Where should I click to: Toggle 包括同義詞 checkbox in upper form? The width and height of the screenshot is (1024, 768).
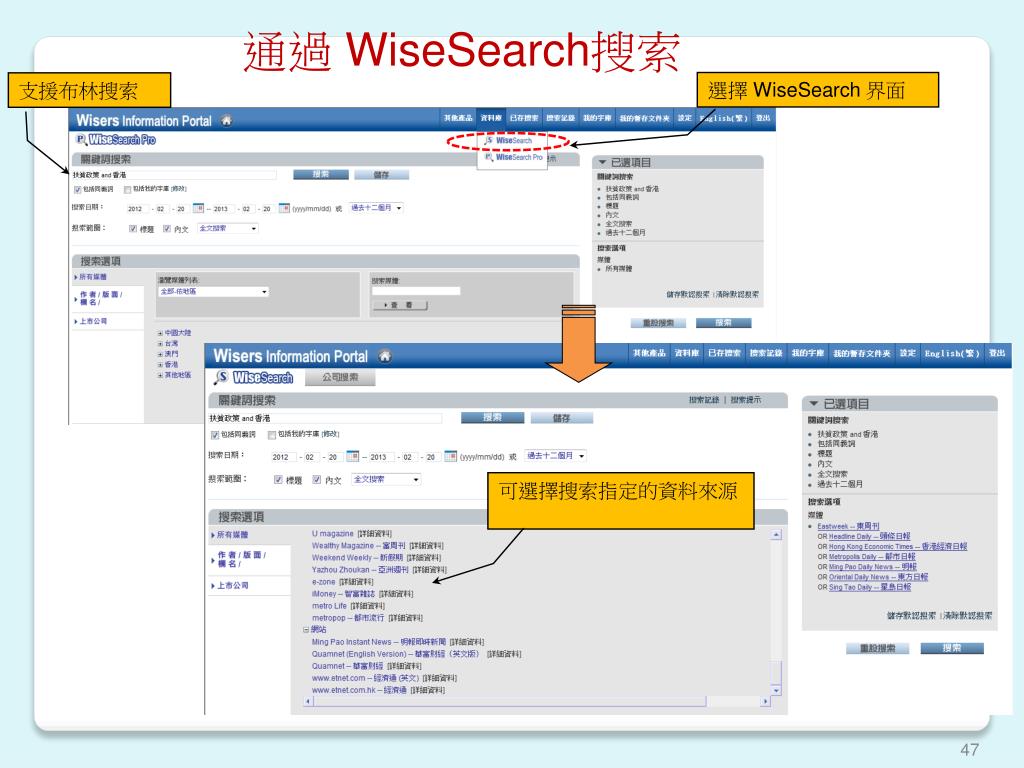point(78,189)
